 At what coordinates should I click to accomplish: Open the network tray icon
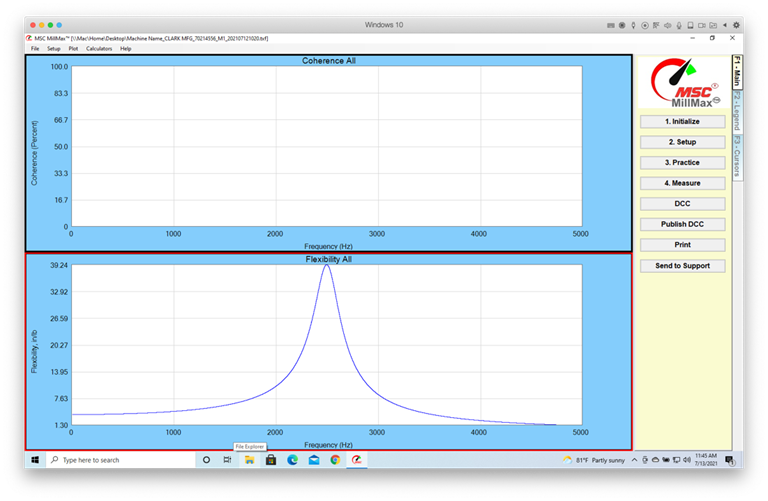676,460
